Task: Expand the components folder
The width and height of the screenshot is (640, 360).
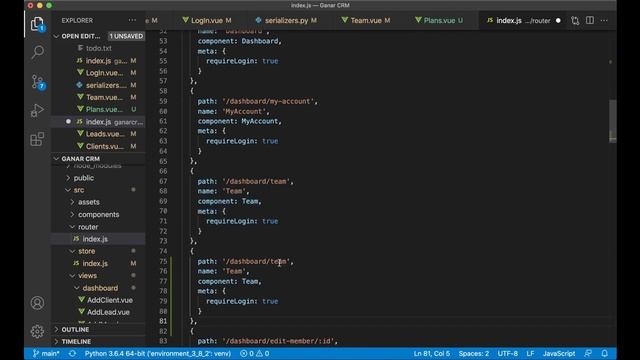Action: (x=98, y=214)
